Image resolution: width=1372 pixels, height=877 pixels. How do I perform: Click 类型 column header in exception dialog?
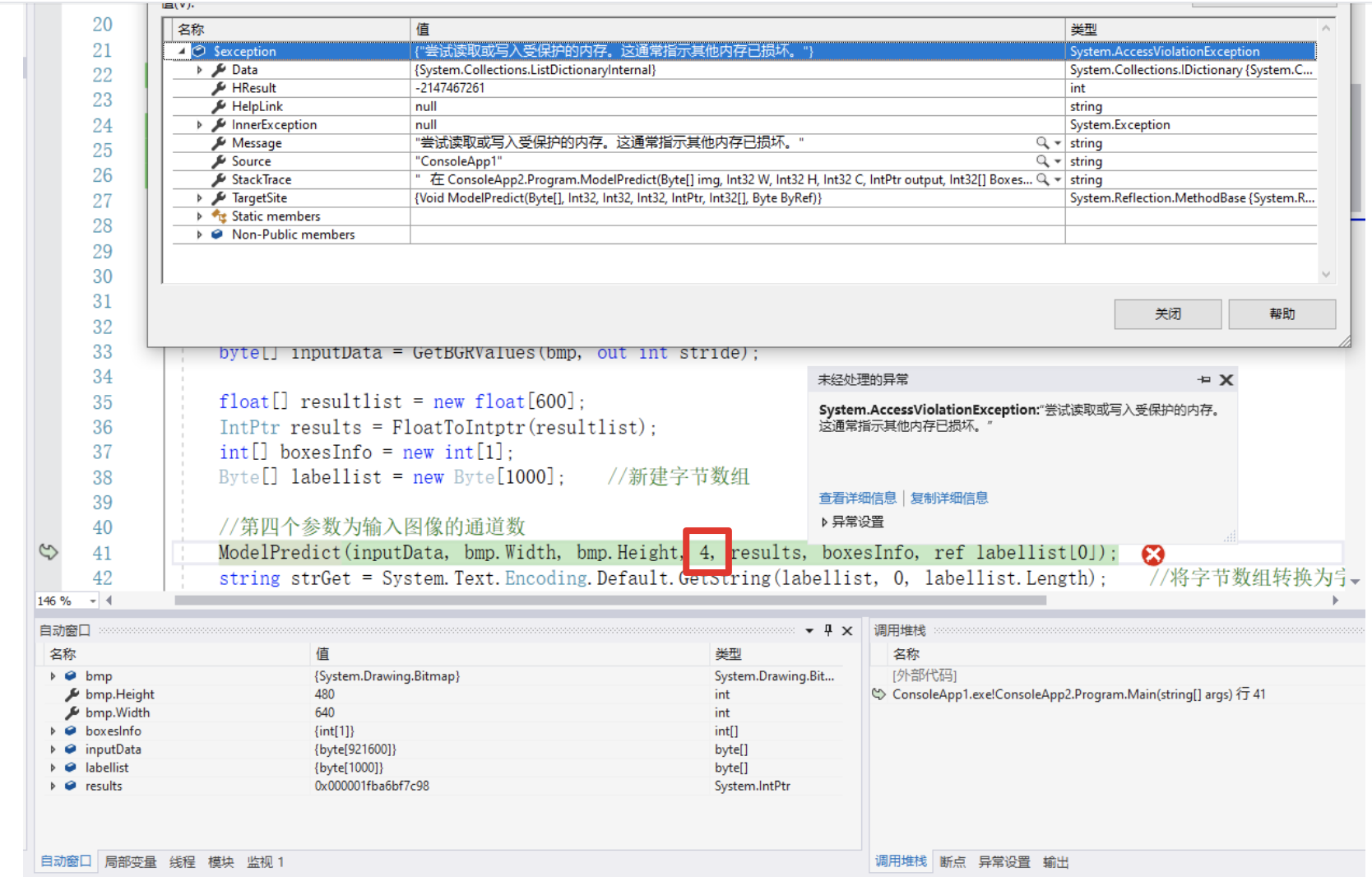pyautogui.click(x=1191, y=30)
